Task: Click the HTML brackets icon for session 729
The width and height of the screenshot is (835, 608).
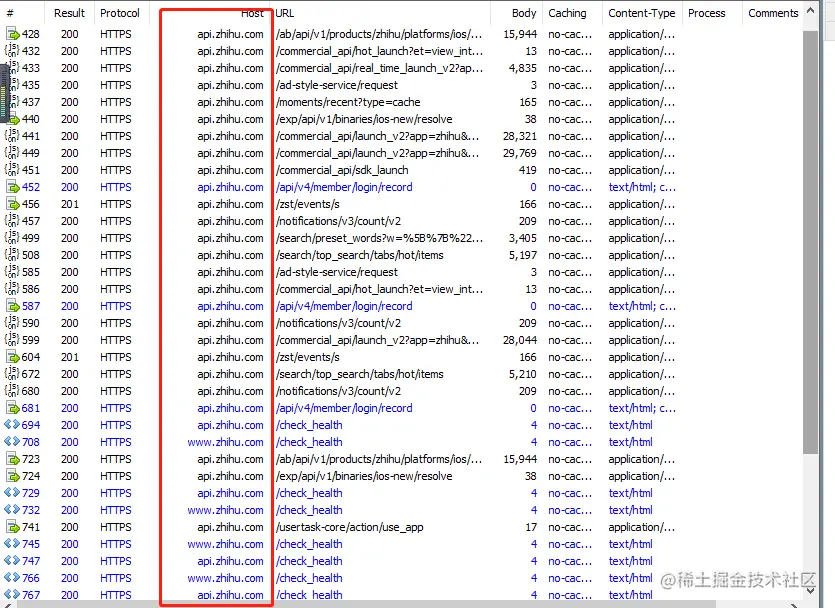Action: tap(12, 493)
